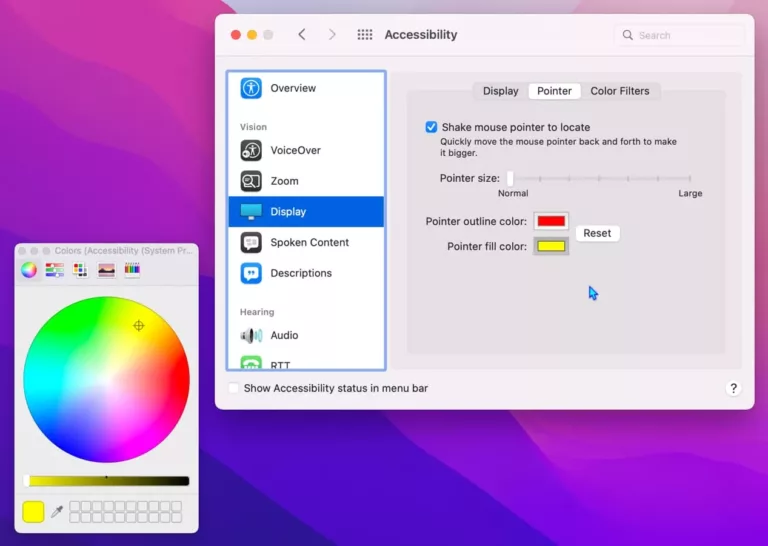Click the search magnifier icon

(627, 35)
